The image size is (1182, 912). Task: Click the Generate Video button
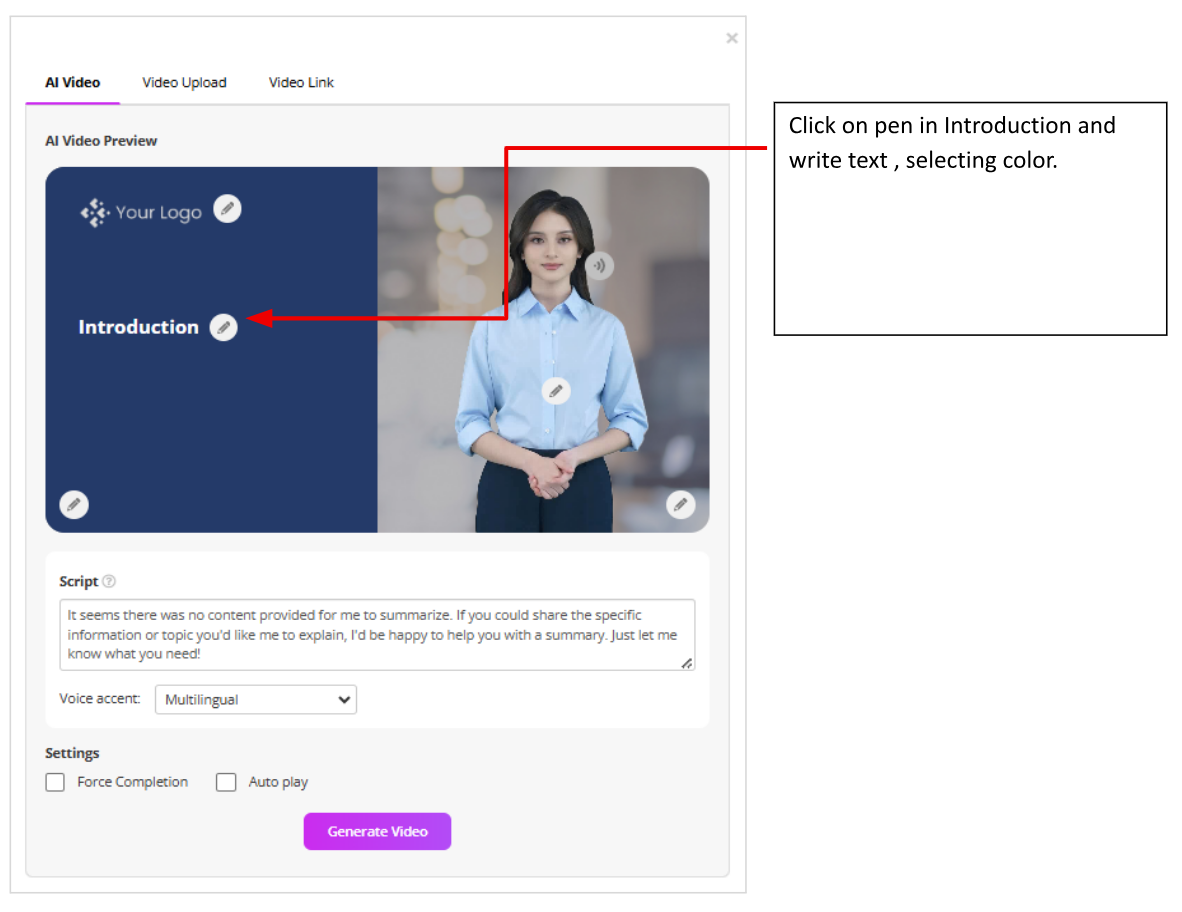point(377,831)
